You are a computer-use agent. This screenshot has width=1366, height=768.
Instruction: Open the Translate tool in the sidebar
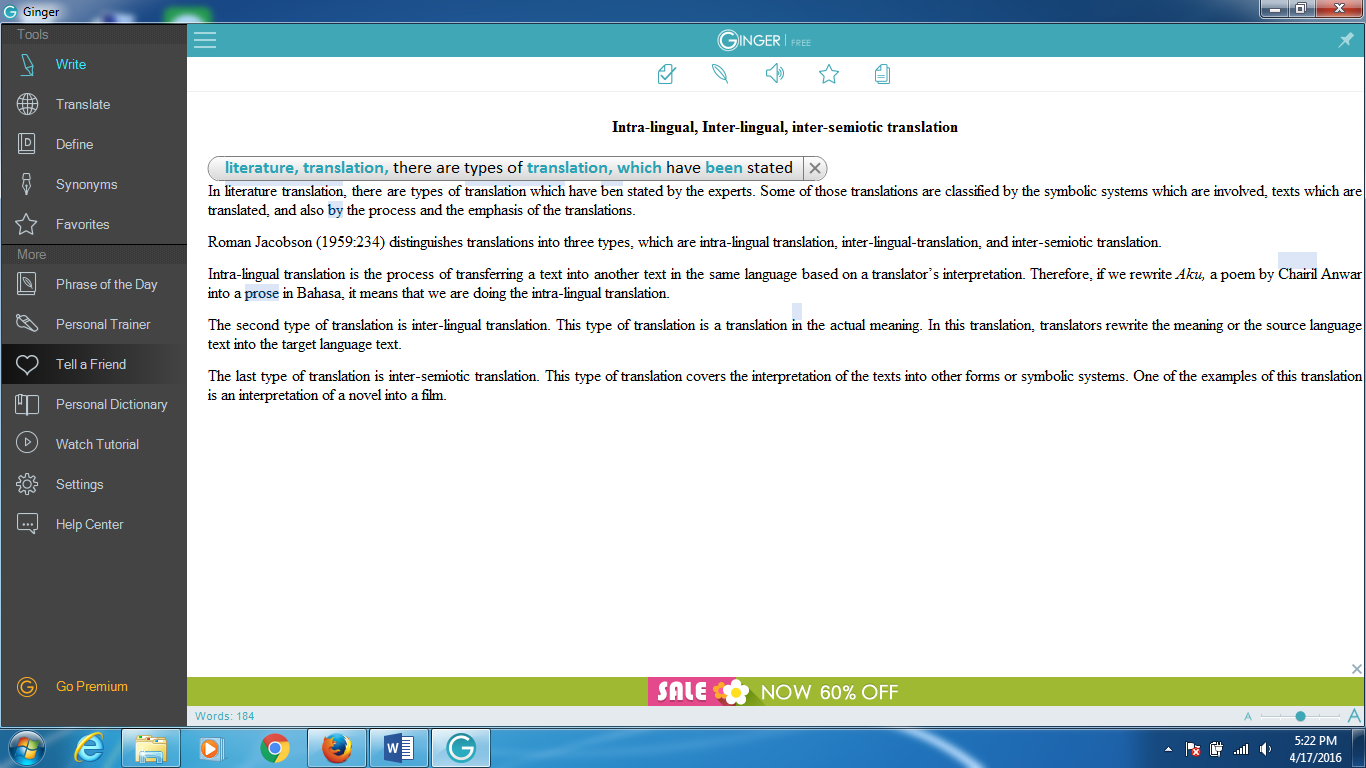[83, 104]
